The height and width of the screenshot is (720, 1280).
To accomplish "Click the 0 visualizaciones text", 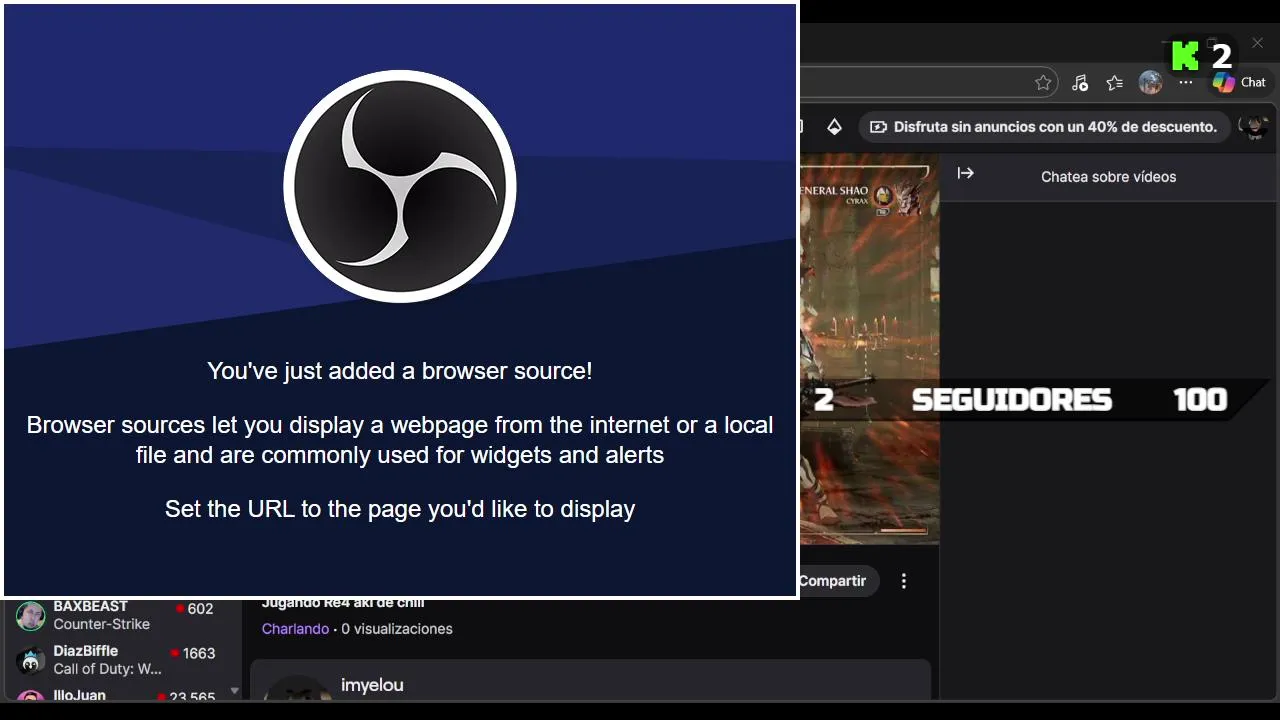I will click(397, 629).
